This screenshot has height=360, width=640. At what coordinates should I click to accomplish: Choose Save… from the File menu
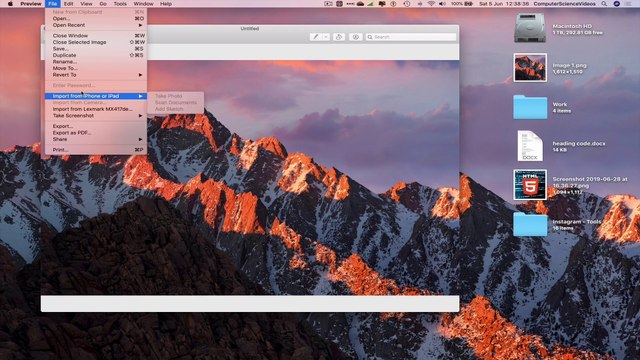(96, 49)
